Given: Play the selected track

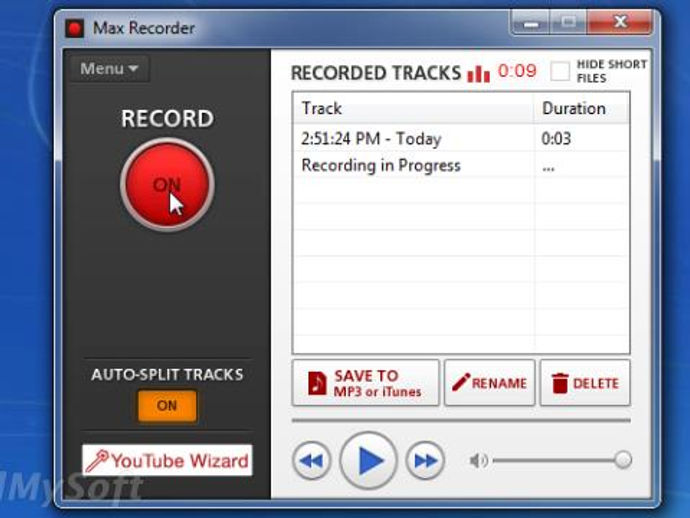Looking at the screenshot, I should [368, 461].
